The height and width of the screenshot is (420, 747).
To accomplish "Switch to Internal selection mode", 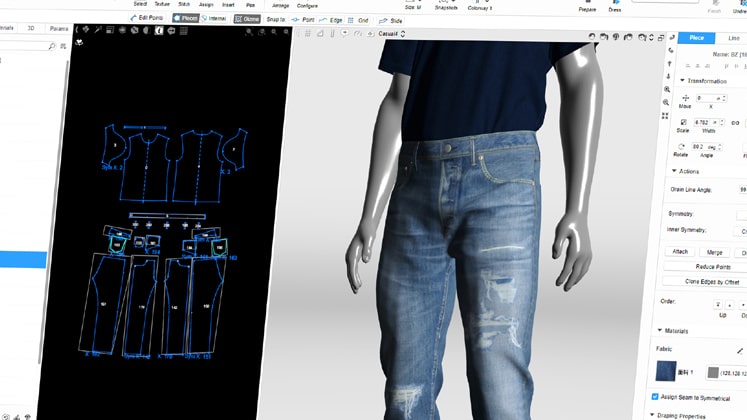I will (x=214, y=19).
